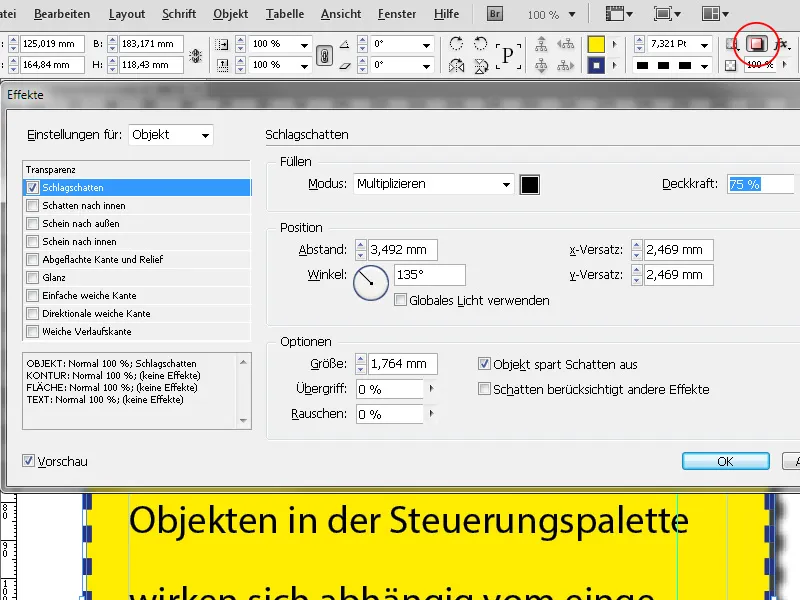This screenshot has width=800, height=600.
Task: Open the arrange documents icon menu
Action: click(x=715, y=14)
